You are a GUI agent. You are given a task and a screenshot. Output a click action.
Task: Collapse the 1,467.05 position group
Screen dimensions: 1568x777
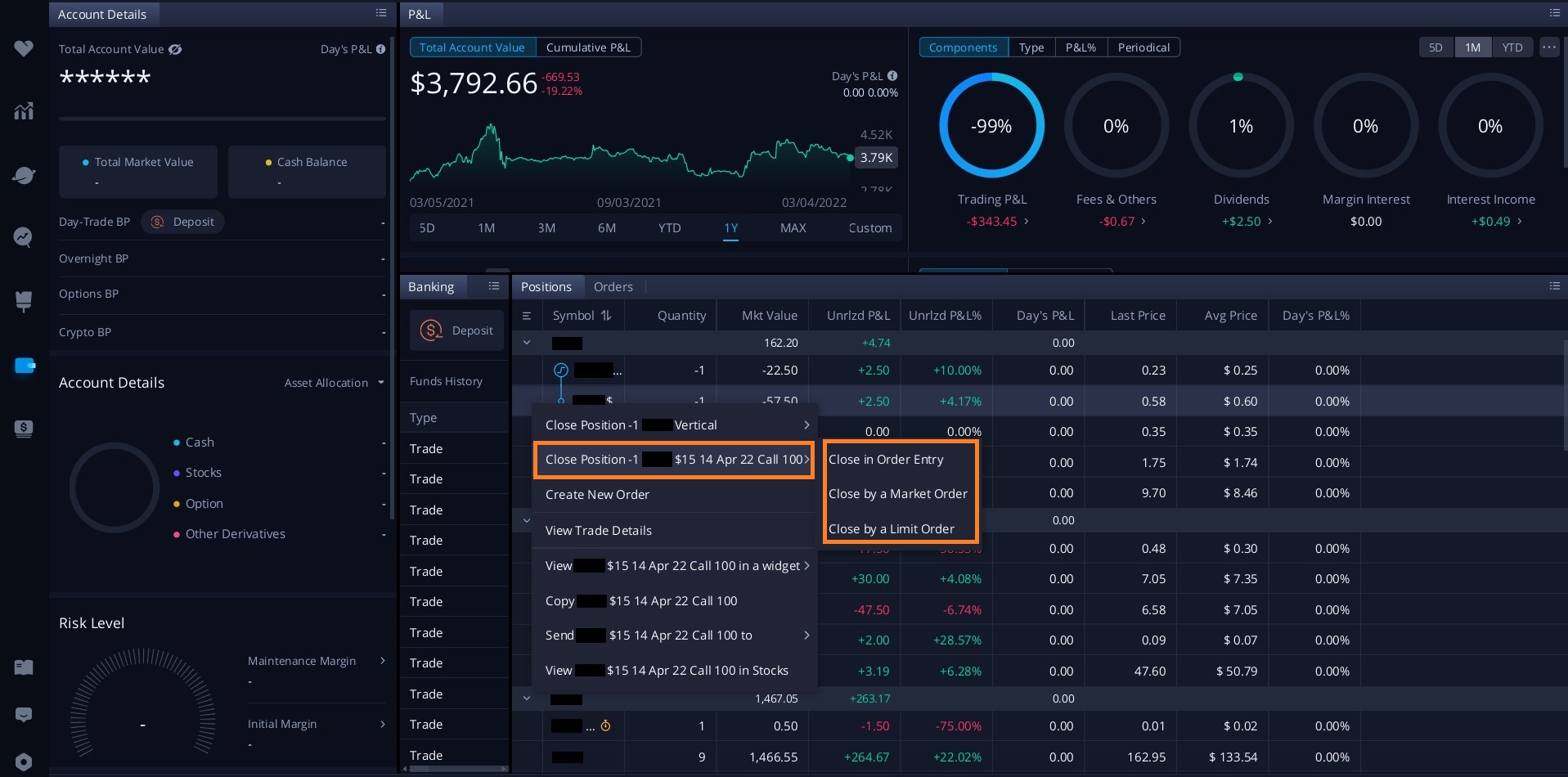pos(527,698)
